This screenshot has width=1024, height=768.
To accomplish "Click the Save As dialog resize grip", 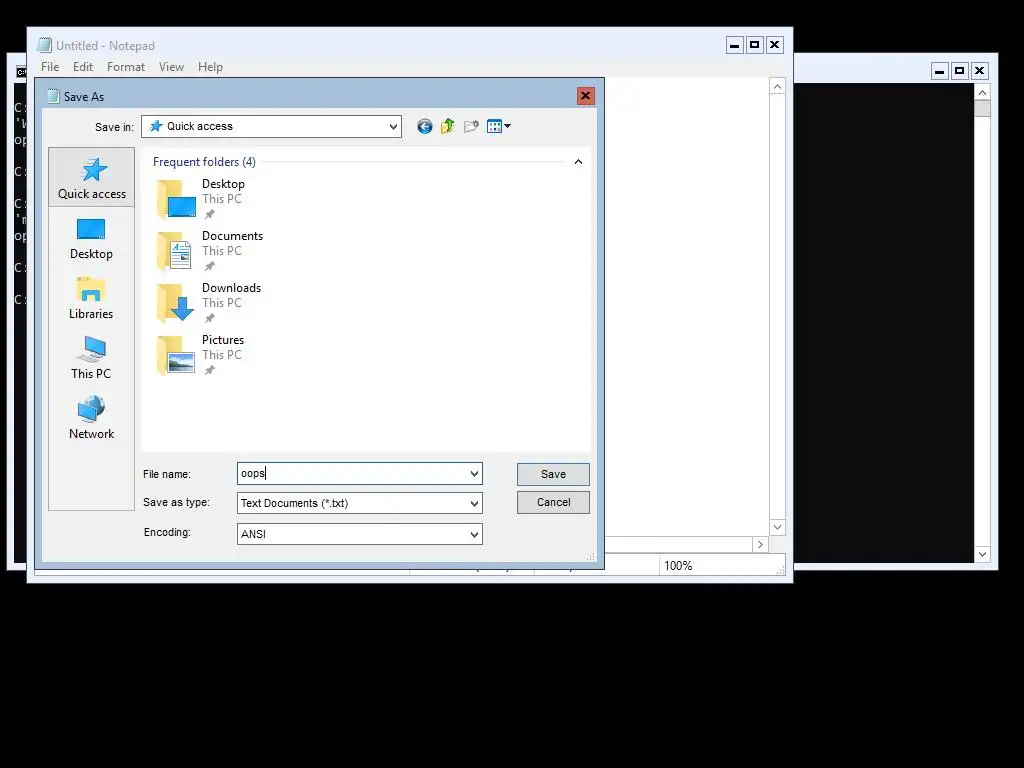I will pyautogui.click(x=590, y=556).
